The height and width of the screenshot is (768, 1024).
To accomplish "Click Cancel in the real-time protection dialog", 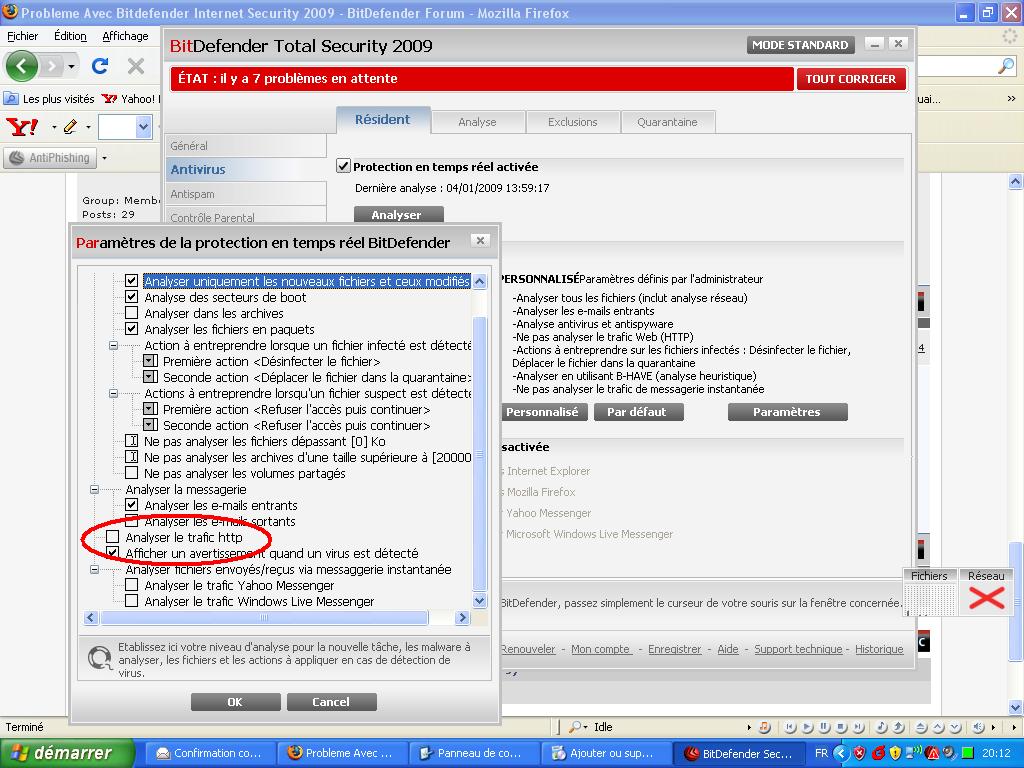I will pyautogui.click(x=331, y=702).
